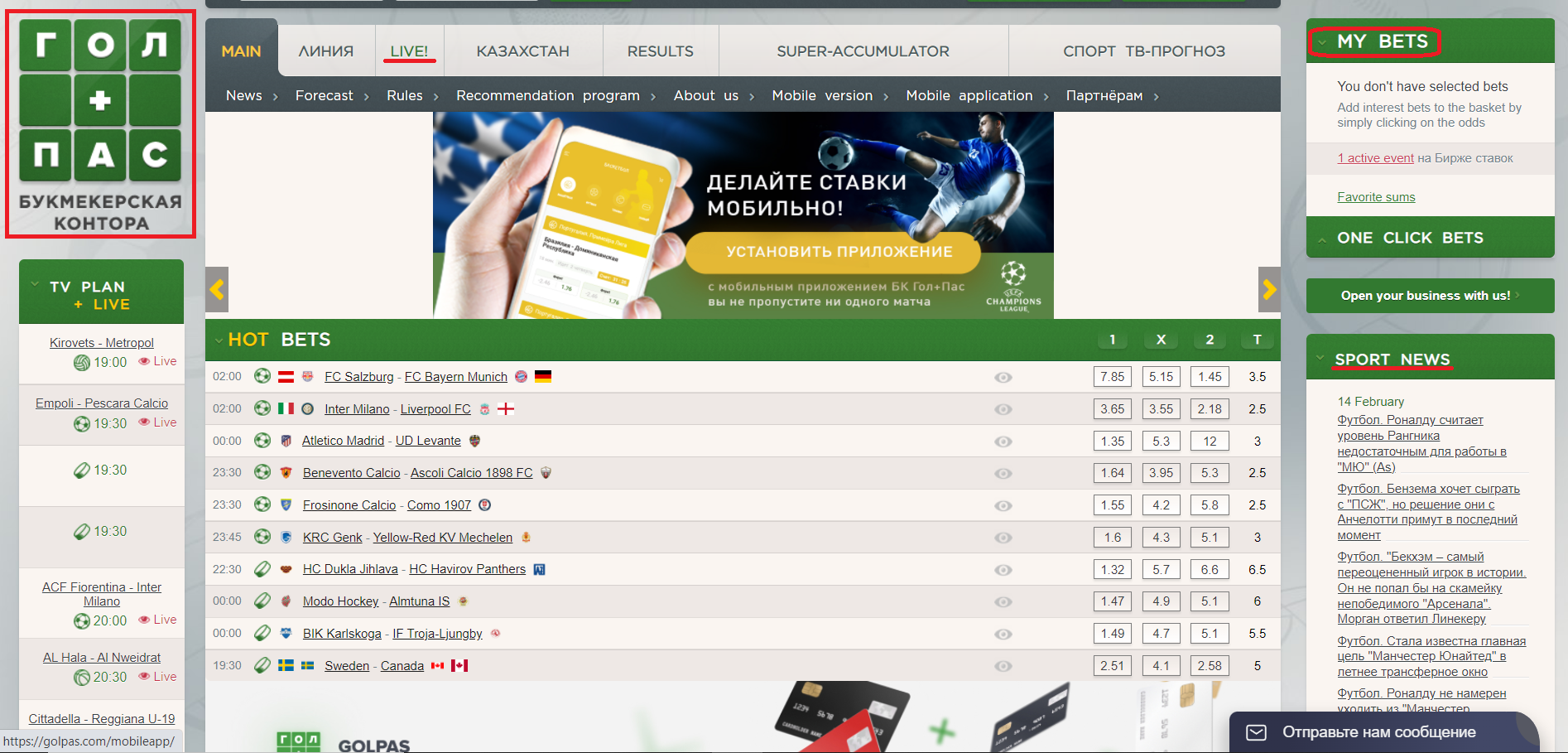Switch to the MAIN tab

(x=241, y=51)
